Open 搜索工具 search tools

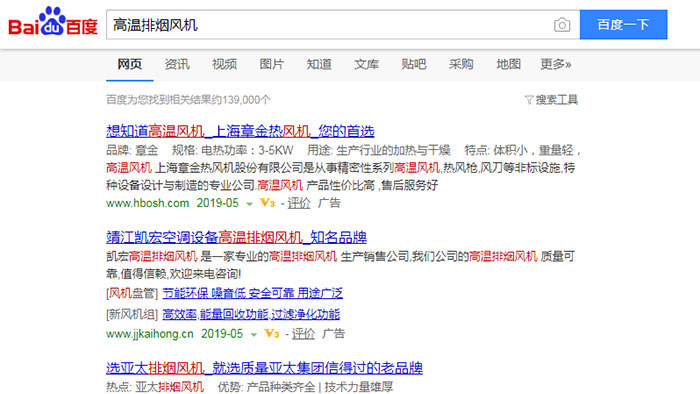(x=556, y=100)
